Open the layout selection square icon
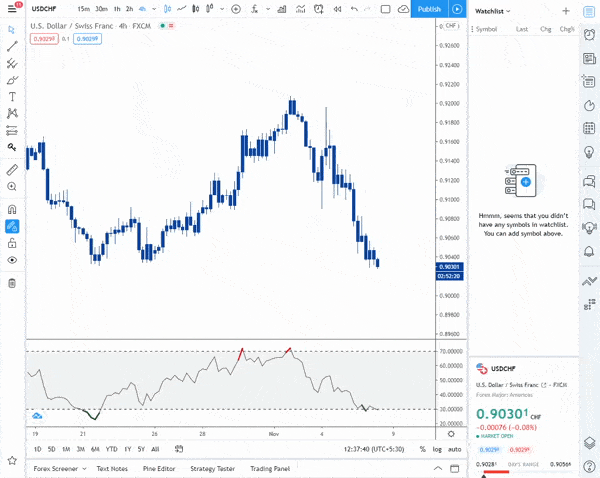Viewport: 600px width, 478px height. pyautogui.click(x=385, y=9)
